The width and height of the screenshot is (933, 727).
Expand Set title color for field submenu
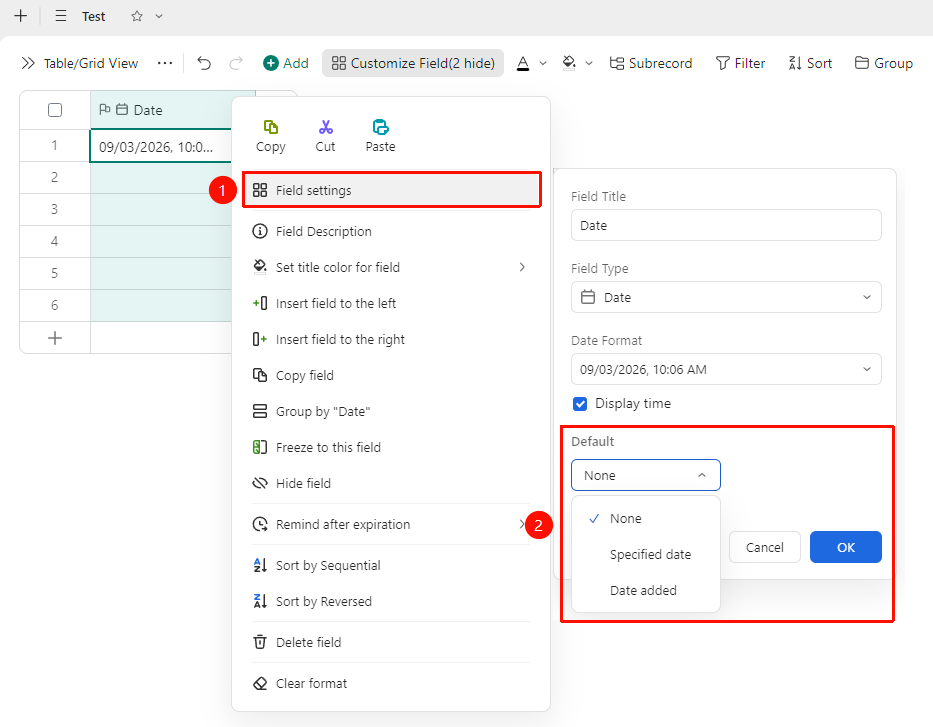click(x=392, y=267)
